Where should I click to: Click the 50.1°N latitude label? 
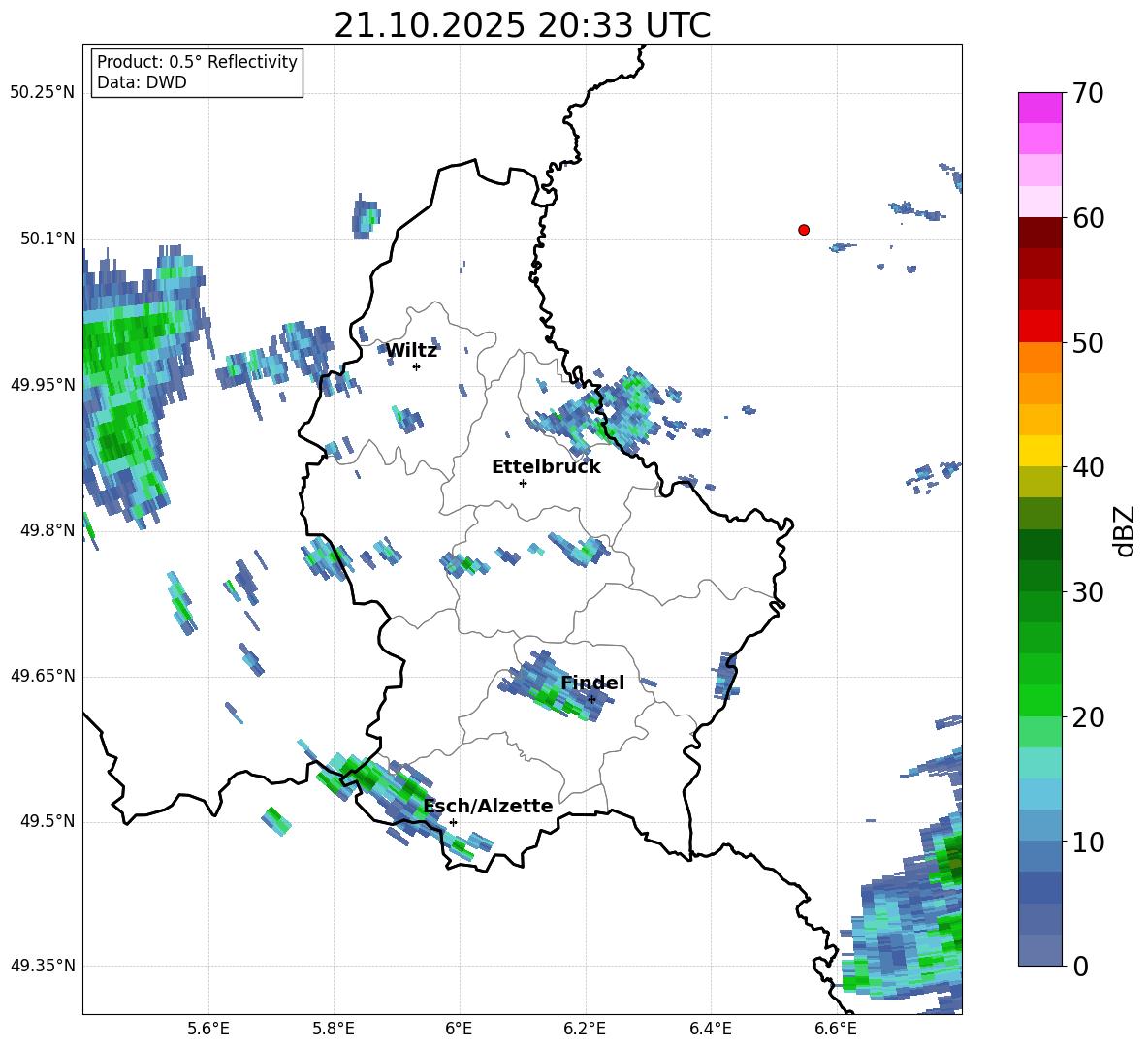(x=47, y=238)
